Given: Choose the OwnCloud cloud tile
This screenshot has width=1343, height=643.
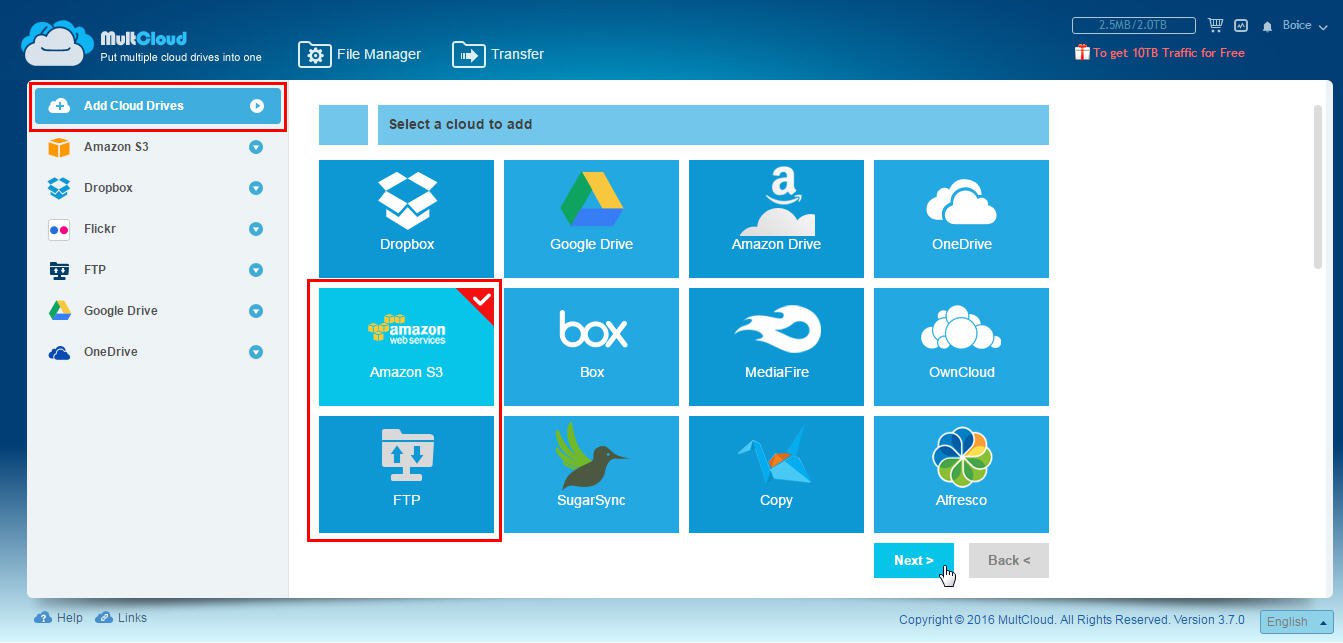Looking at the screenshot, I should (x=961, y=347).
